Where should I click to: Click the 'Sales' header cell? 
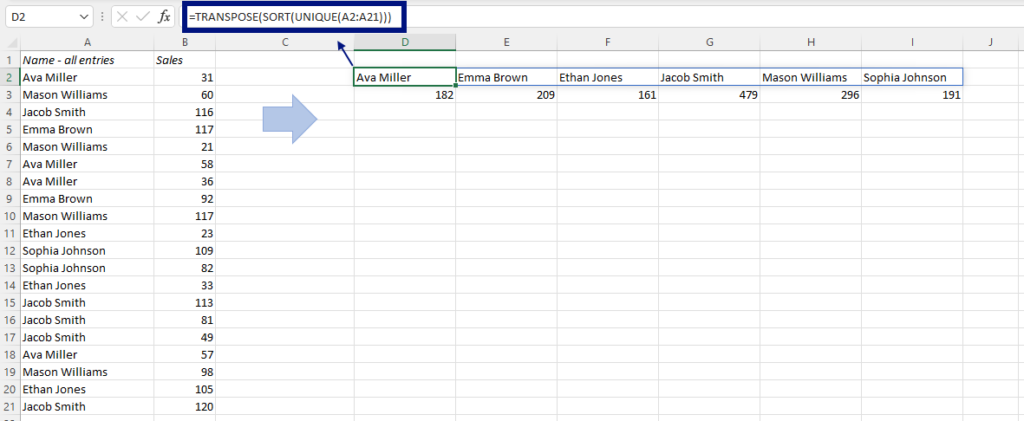pyautogui.click(x=185, y=60)
